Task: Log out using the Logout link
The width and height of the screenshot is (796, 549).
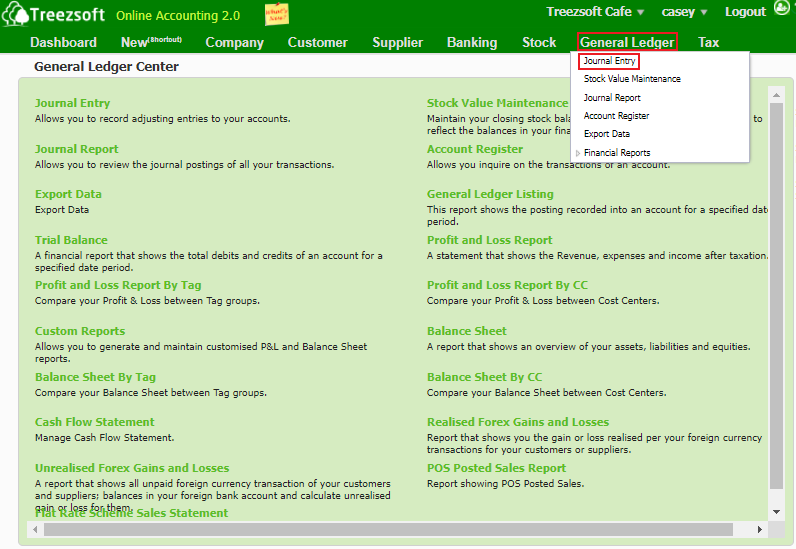Action: point(745,12)
